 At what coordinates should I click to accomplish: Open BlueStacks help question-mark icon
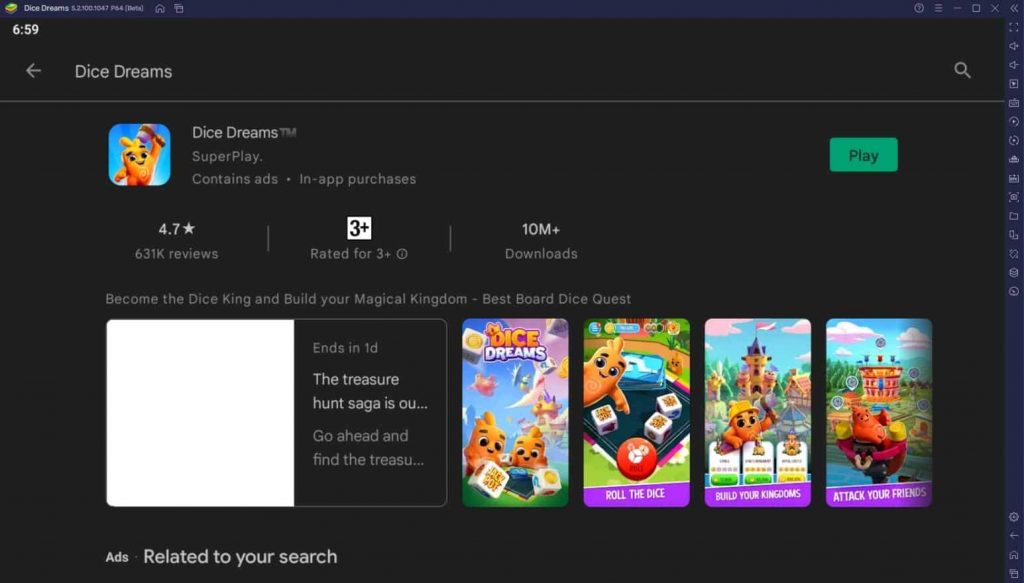(x=919, y=8)
